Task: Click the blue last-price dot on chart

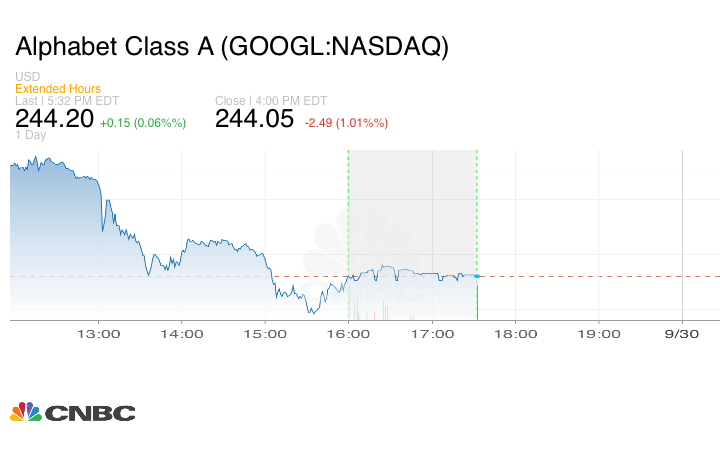Action: pyautogui.click(x=477, y=275)
